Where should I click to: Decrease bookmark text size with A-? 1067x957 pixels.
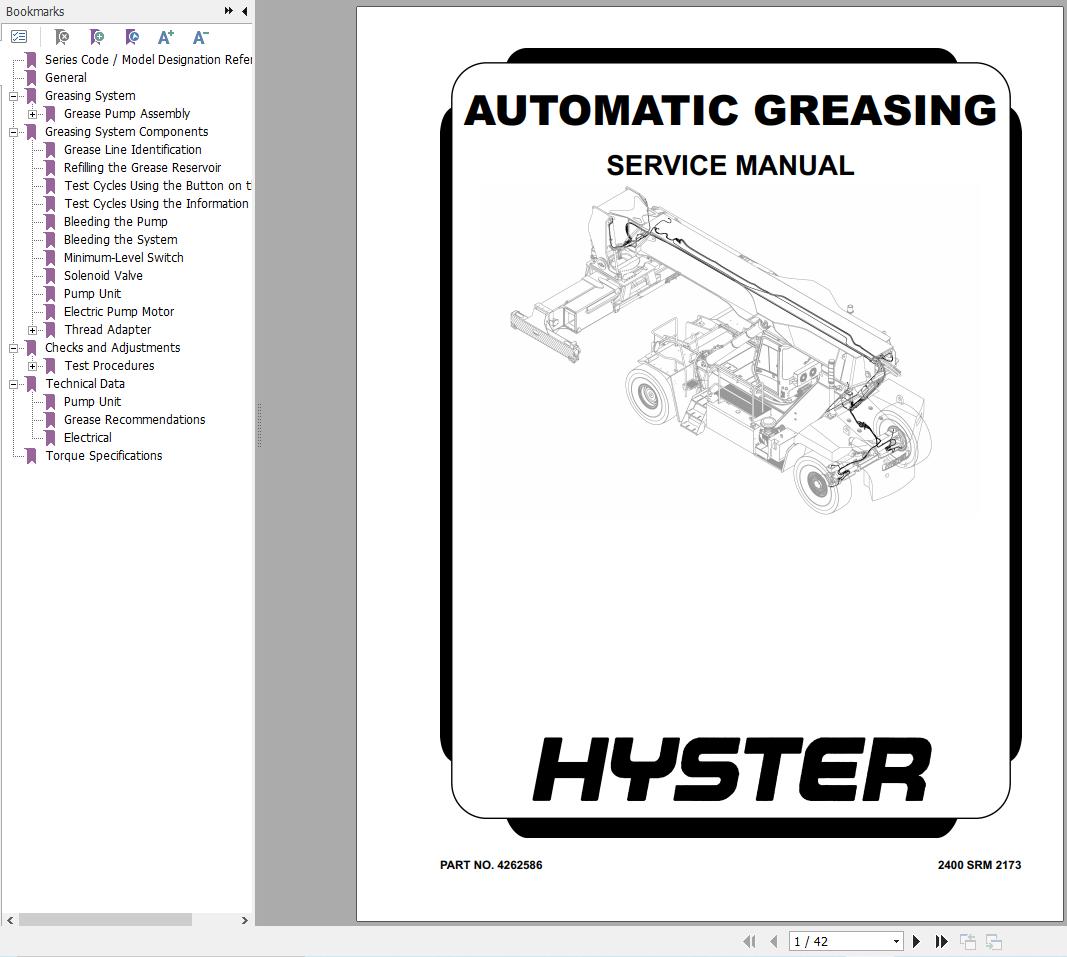point(200,37)
